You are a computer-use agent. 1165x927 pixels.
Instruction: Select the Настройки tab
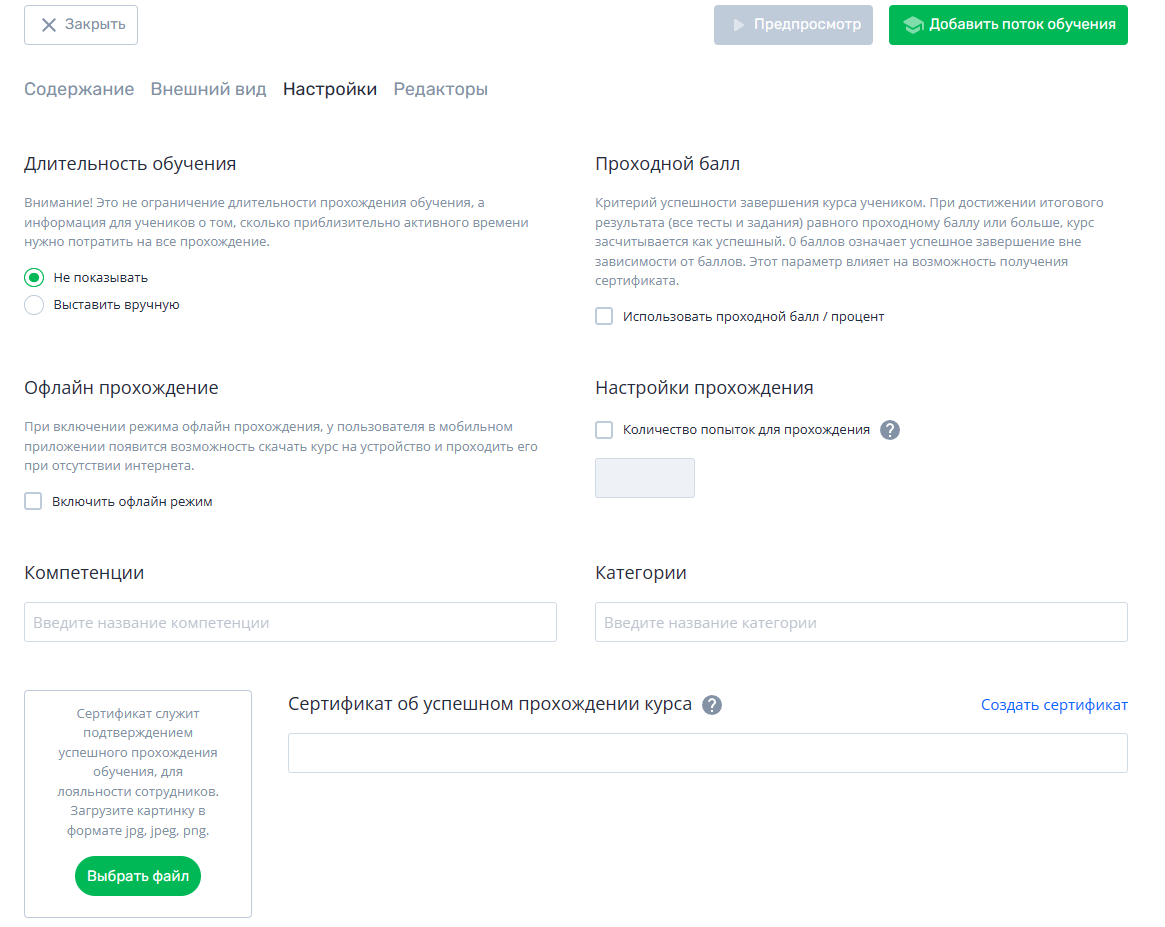[x=330, y=89]
